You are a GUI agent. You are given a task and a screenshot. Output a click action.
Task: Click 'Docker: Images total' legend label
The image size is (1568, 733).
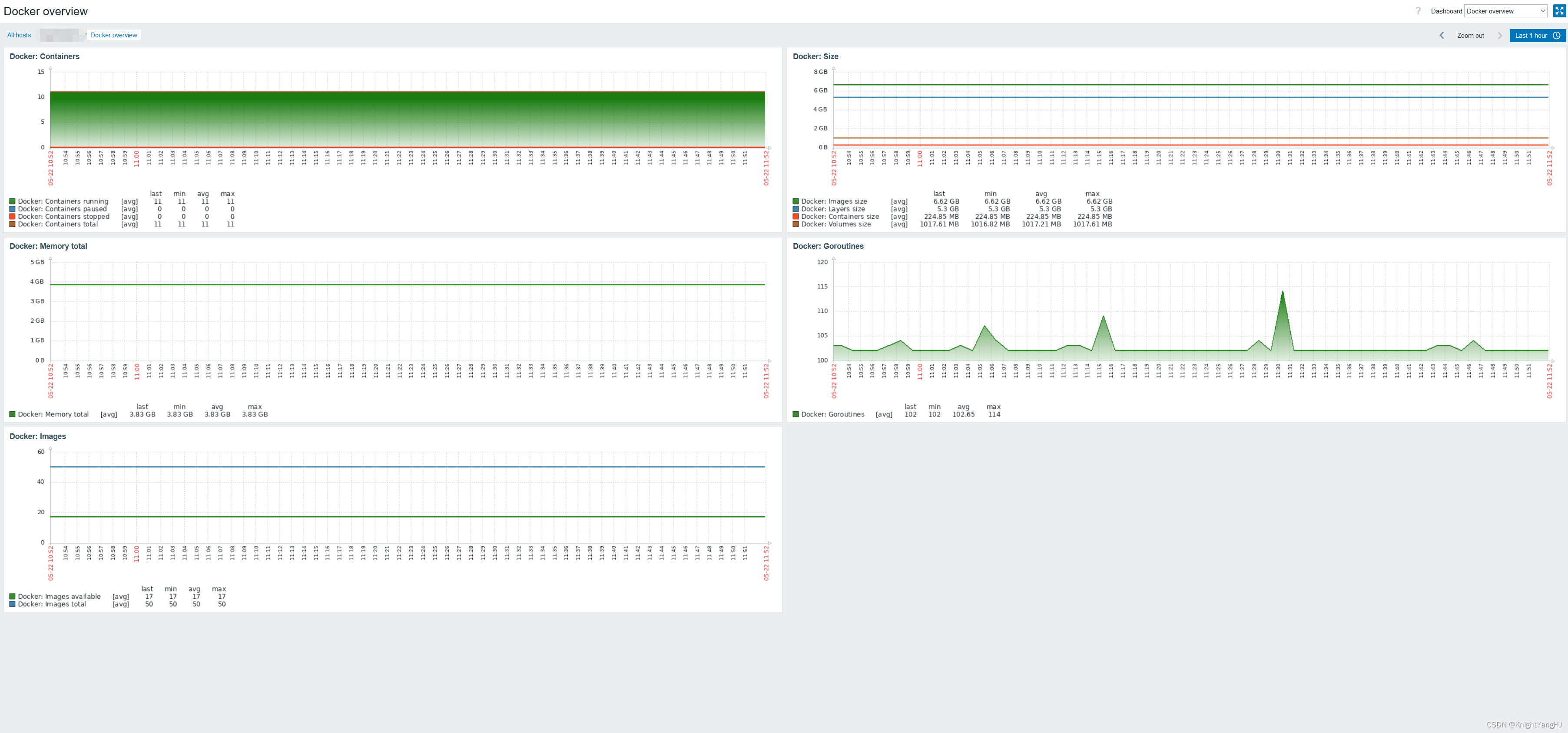(52, 604)
